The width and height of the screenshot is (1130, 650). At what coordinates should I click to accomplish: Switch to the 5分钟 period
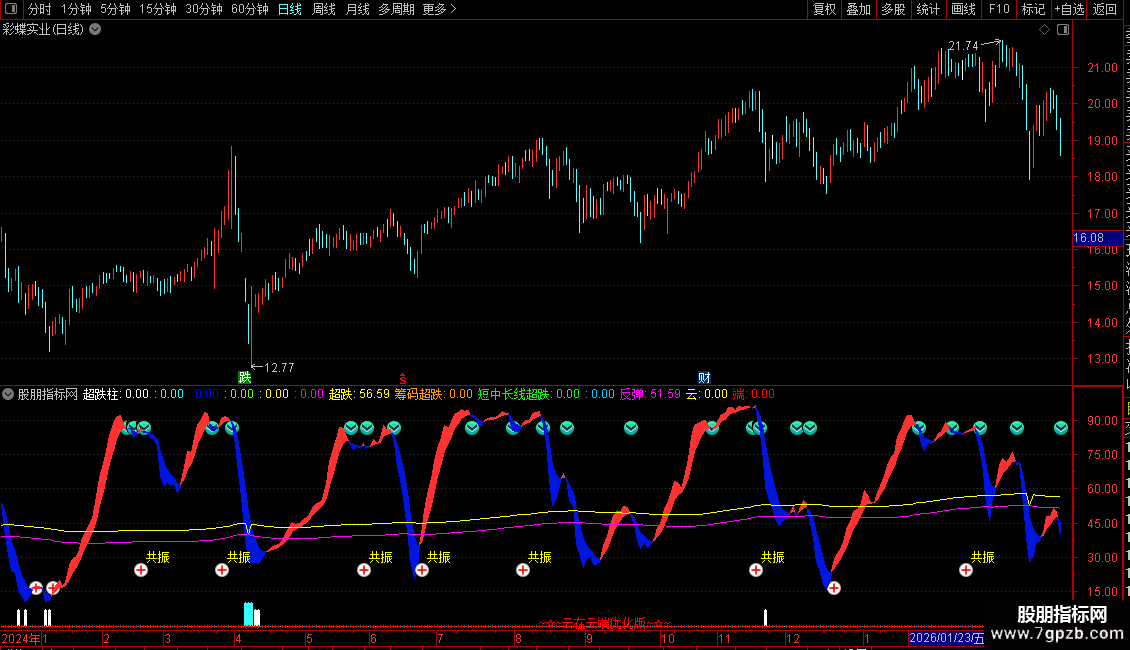[115, 9]
